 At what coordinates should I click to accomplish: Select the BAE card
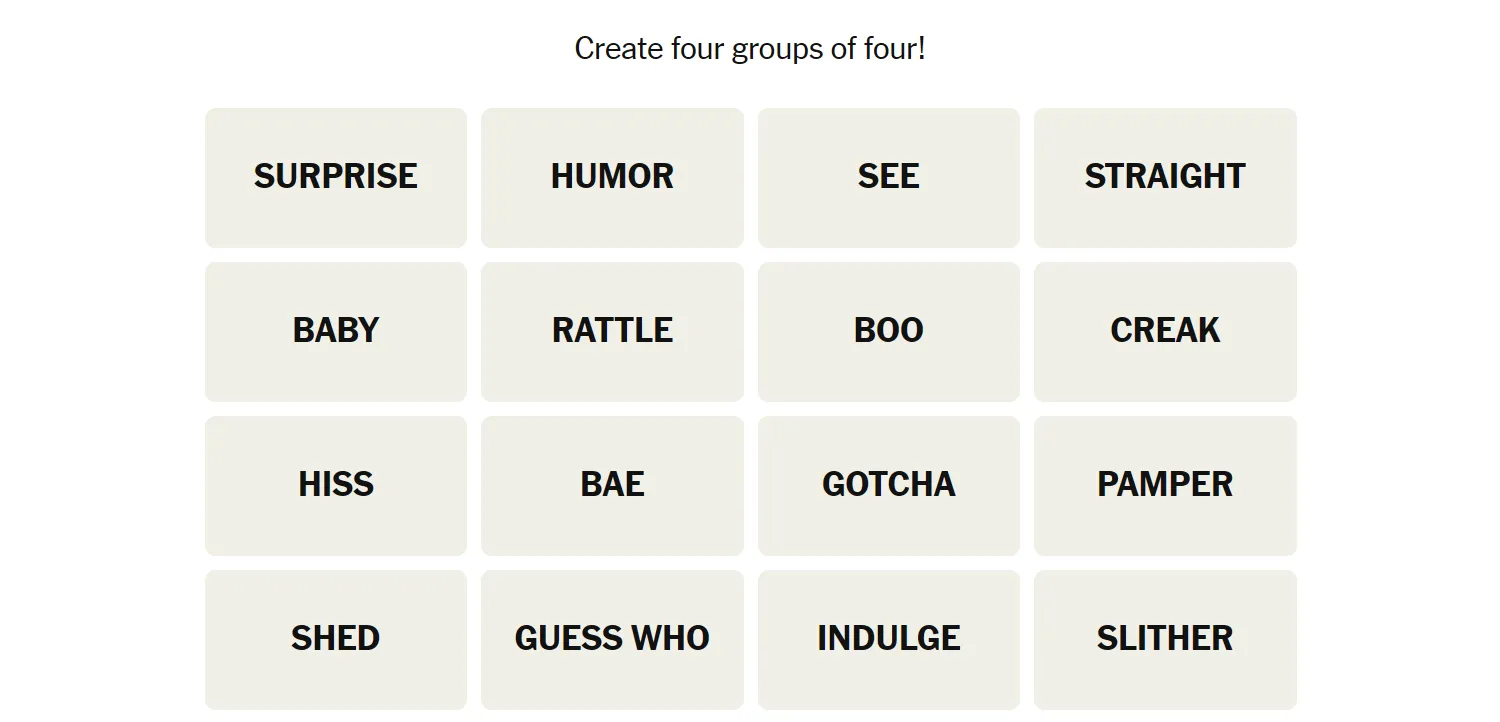tap(612, 486)
